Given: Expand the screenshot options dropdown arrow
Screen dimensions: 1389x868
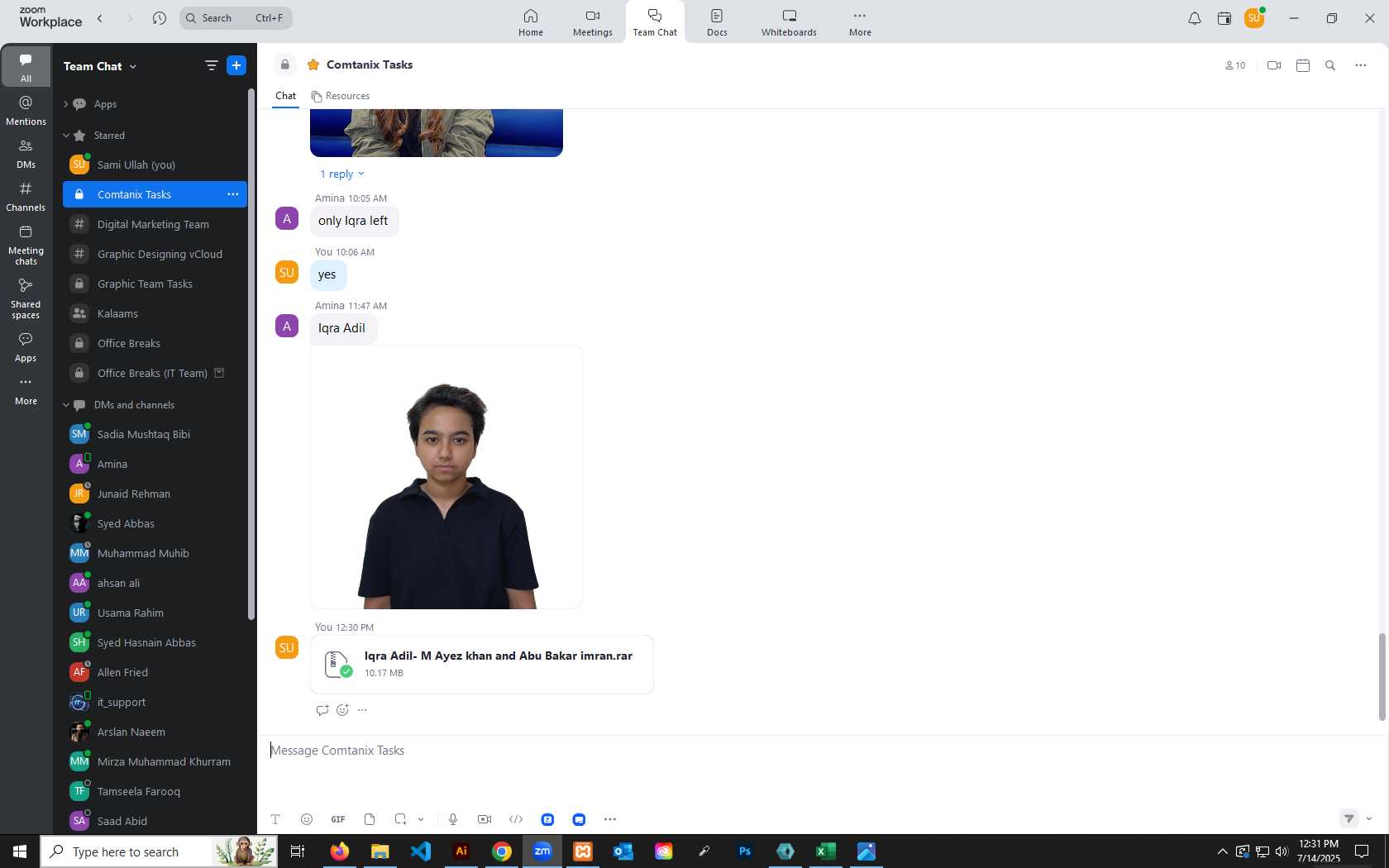Looking at the screenshot, I should click(421, 819).
